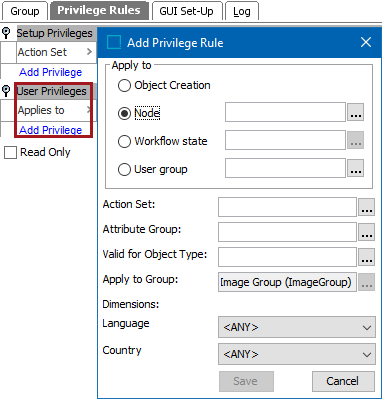Click the Valid for Object Type field

(x=287, y=257)
